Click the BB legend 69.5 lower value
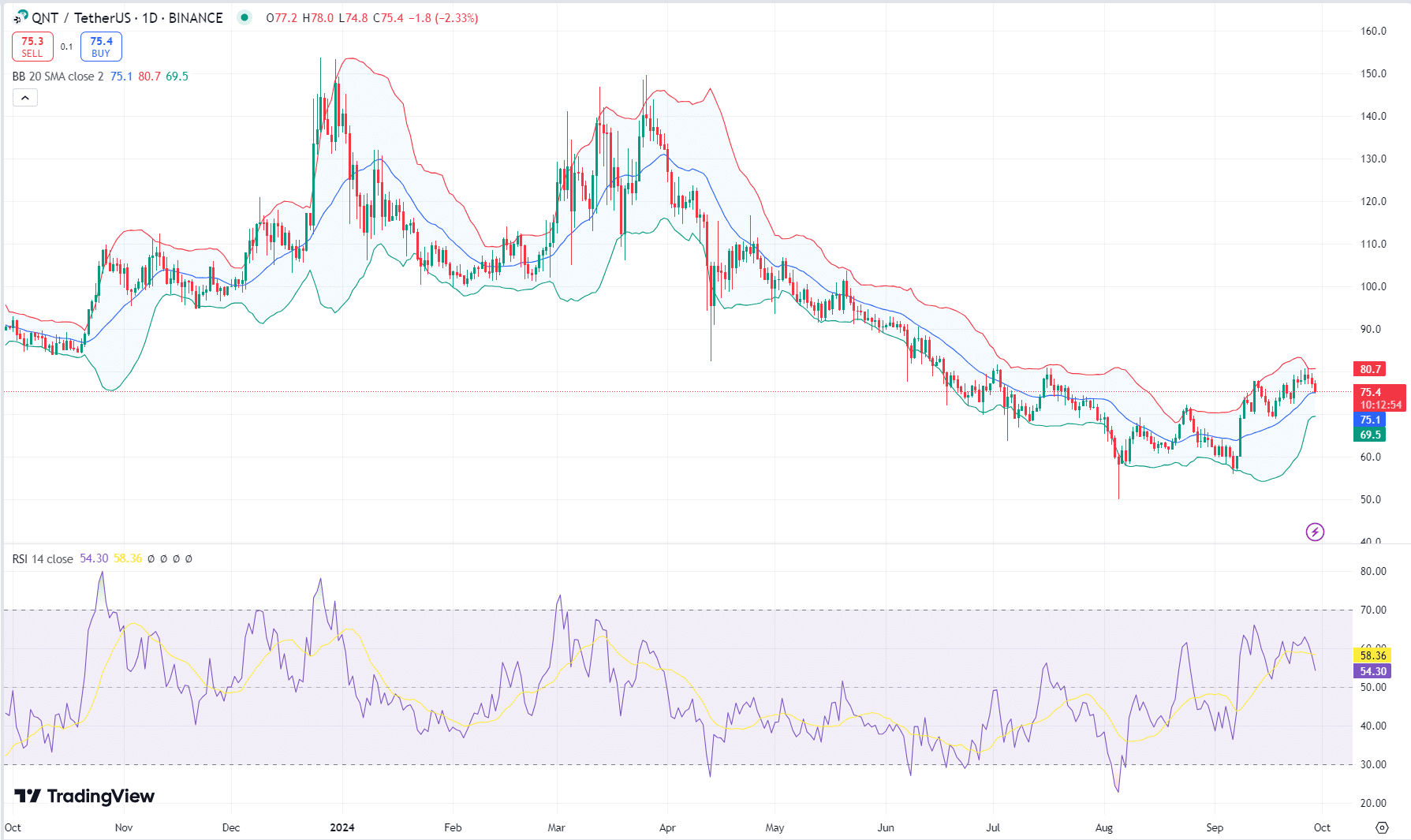1411x840 pixels. [177, 77]
